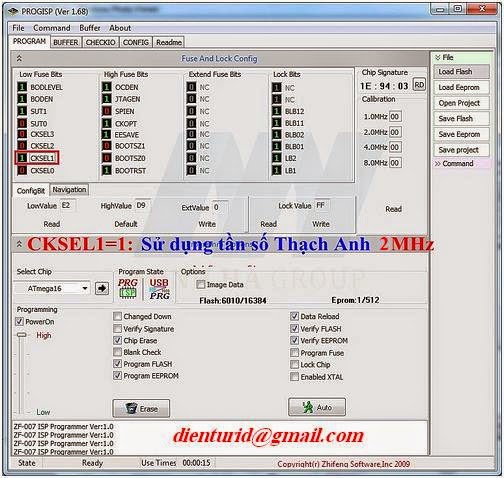The height and width of the screenshot is (478, 504).
Task: Collapse the programming section chevron below ConfigBit
Action: (x=19, y=244)
